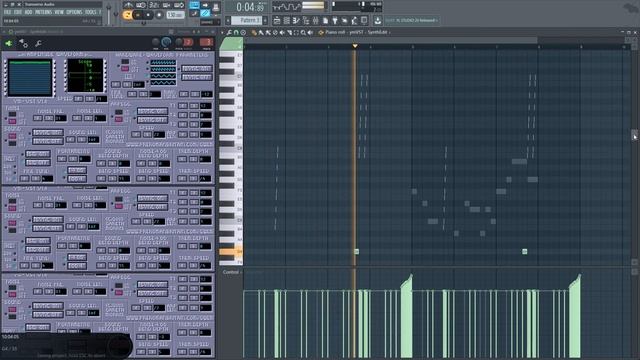Arm the Record button
This screenshot has width=640, height=360.
[159, 15]
